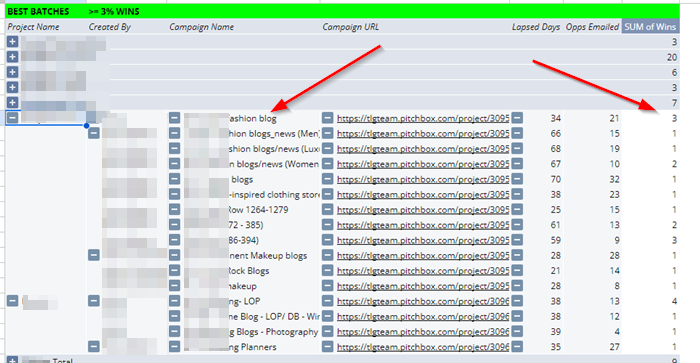Open pitchbox link in 'hion blogs_news (Men' row
The height and width of the screenshot is (363, 700).
423,134
